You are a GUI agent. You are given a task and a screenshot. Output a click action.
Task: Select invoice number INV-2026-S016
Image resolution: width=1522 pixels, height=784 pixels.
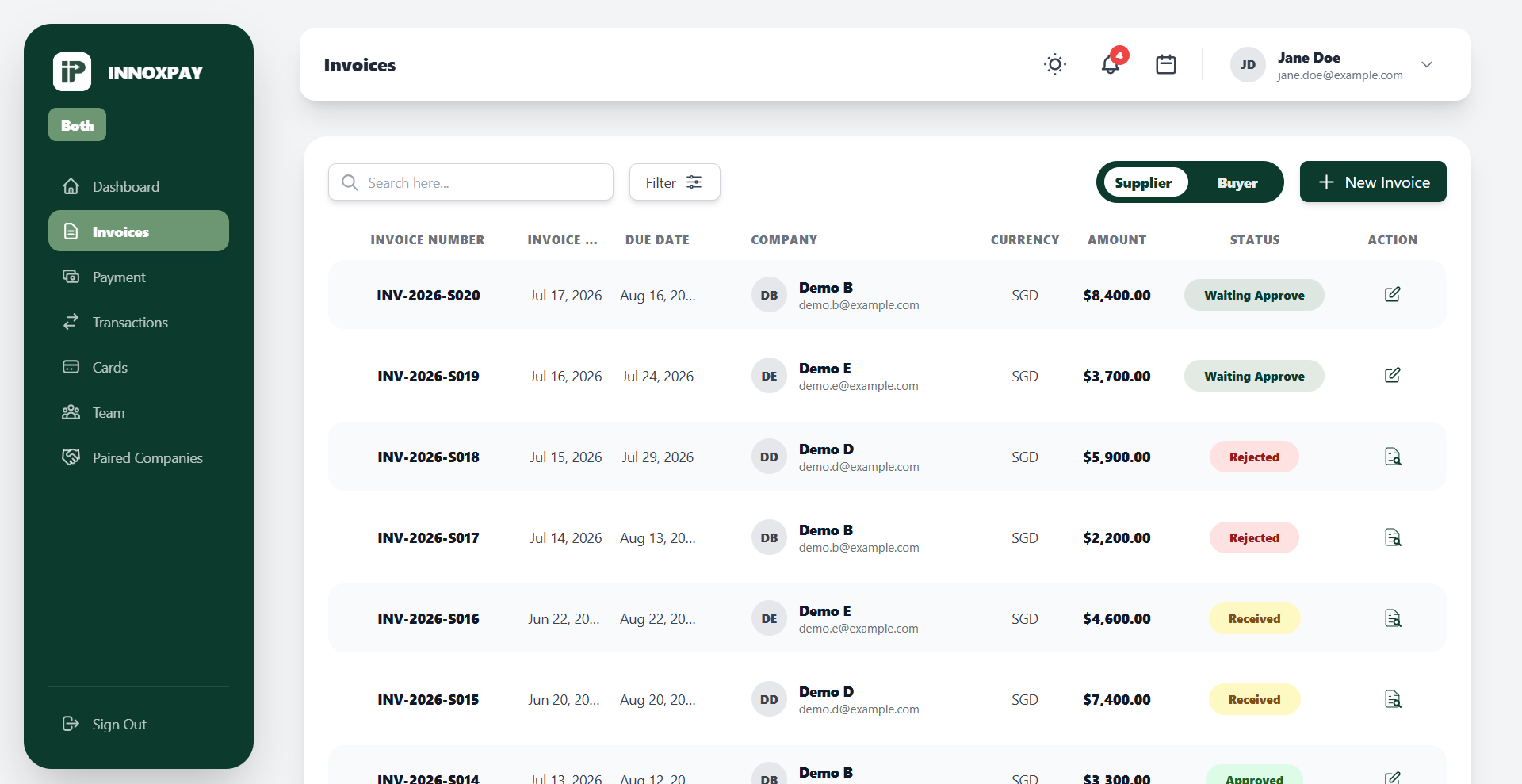[x=428, y=618]
